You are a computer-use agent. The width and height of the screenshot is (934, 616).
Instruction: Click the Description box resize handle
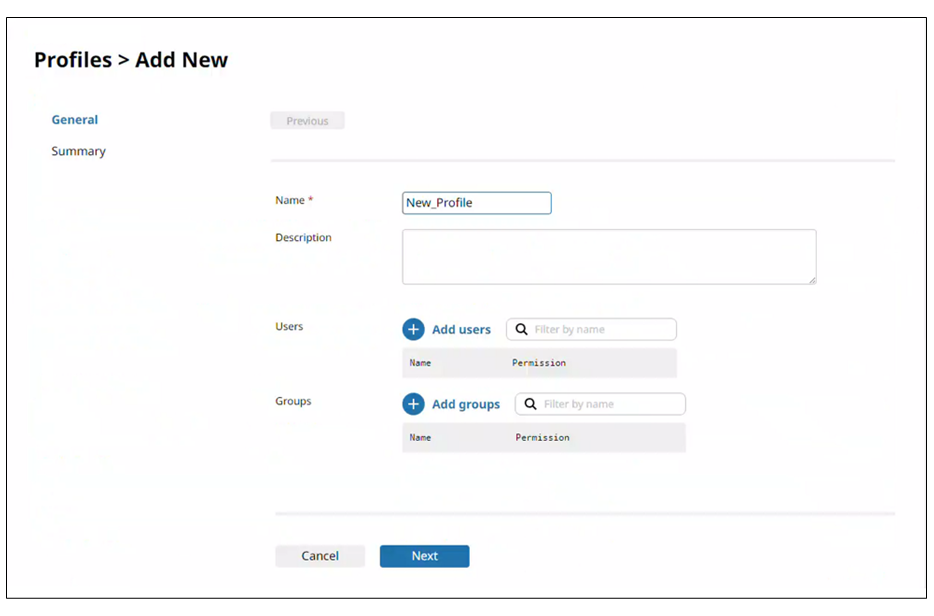click(x=811, y=280)
